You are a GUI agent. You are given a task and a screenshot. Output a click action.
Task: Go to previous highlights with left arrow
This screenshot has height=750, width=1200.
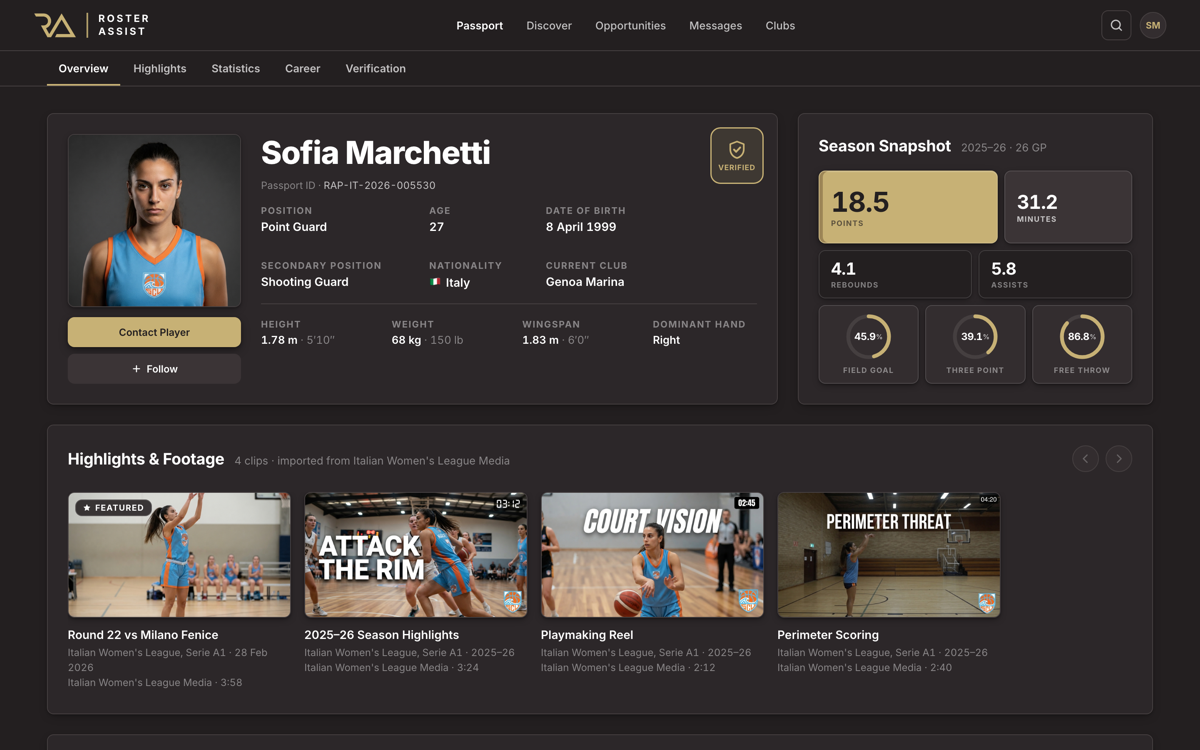coord(1085,459)
